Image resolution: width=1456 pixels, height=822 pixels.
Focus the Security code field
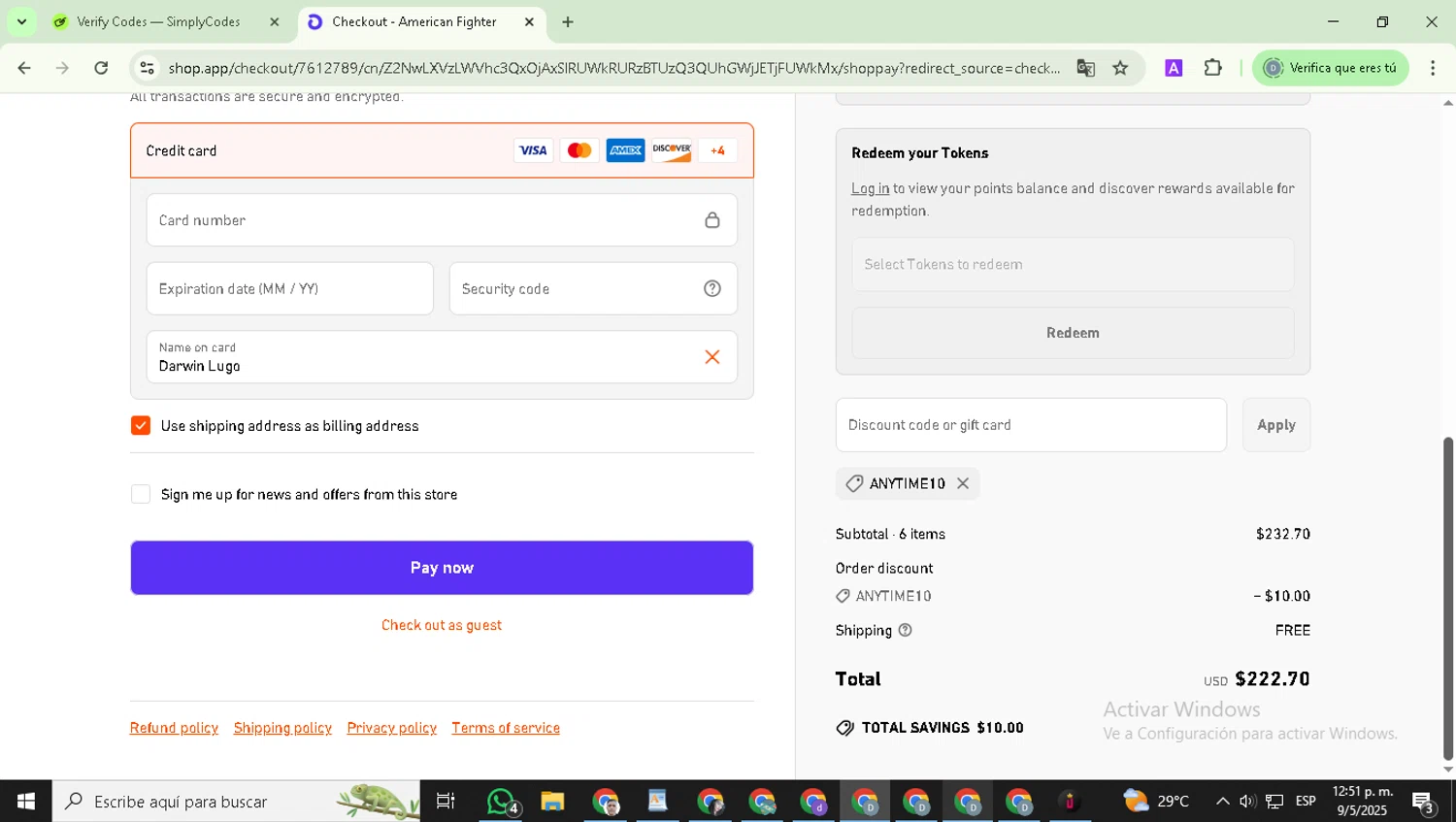pyautogui.click(x=593, y=288)
